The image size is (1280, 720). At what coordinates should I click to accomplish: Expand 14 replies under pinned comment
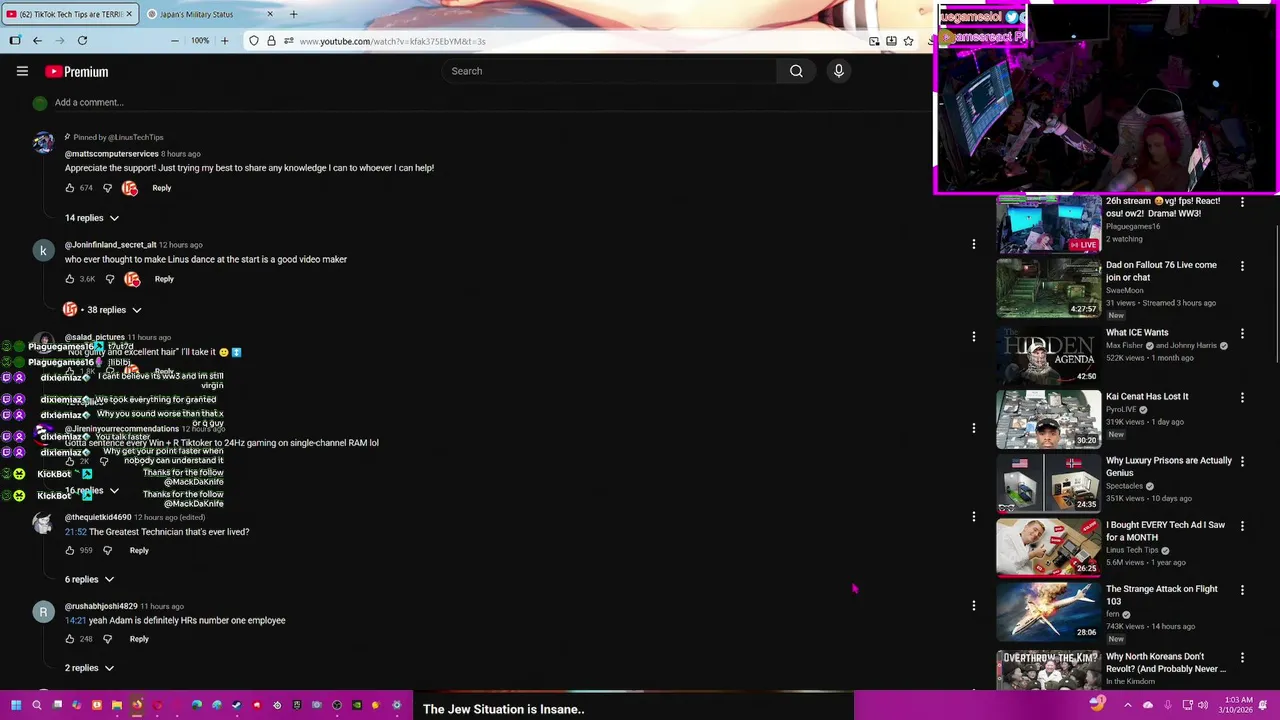click(92, 218)
